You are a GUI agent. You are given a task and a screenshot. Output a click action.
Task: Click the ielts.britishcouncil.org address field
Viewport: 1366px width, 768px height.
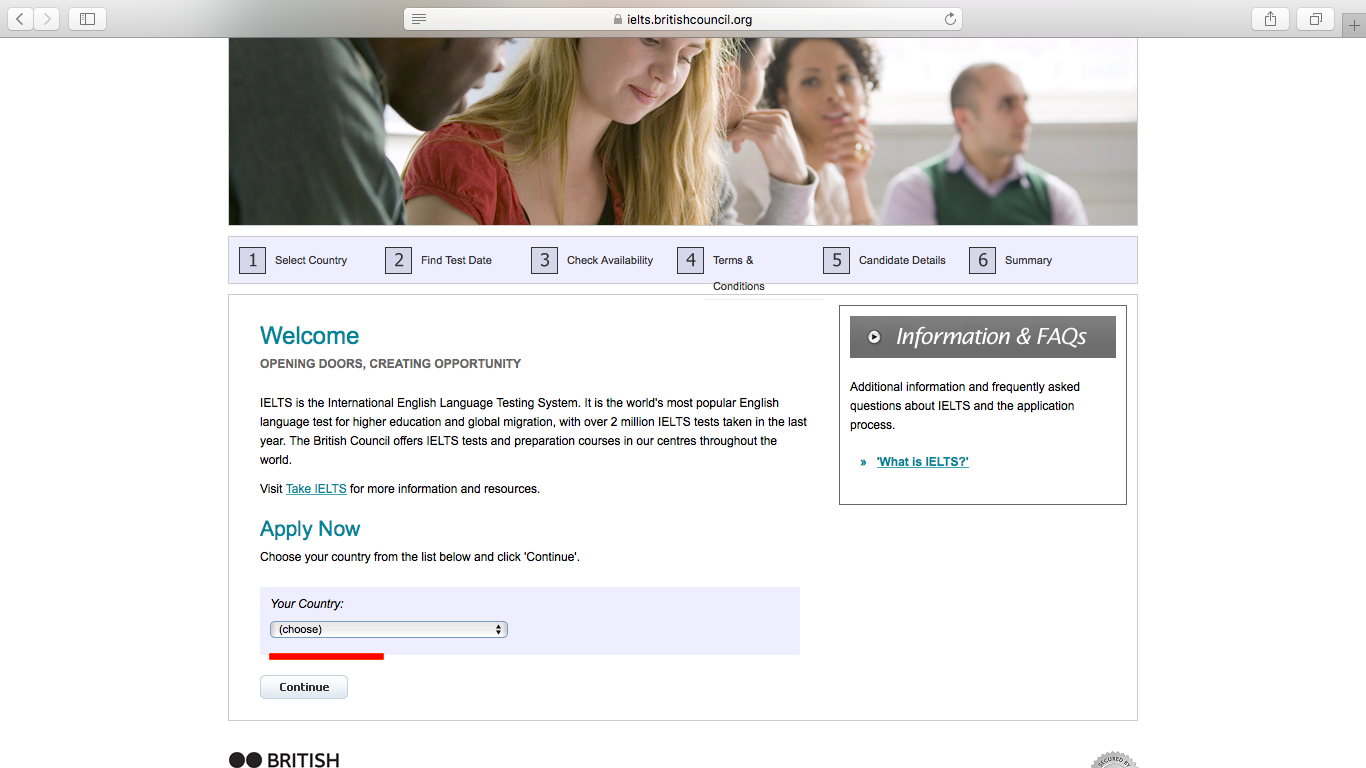pos(682,19)
